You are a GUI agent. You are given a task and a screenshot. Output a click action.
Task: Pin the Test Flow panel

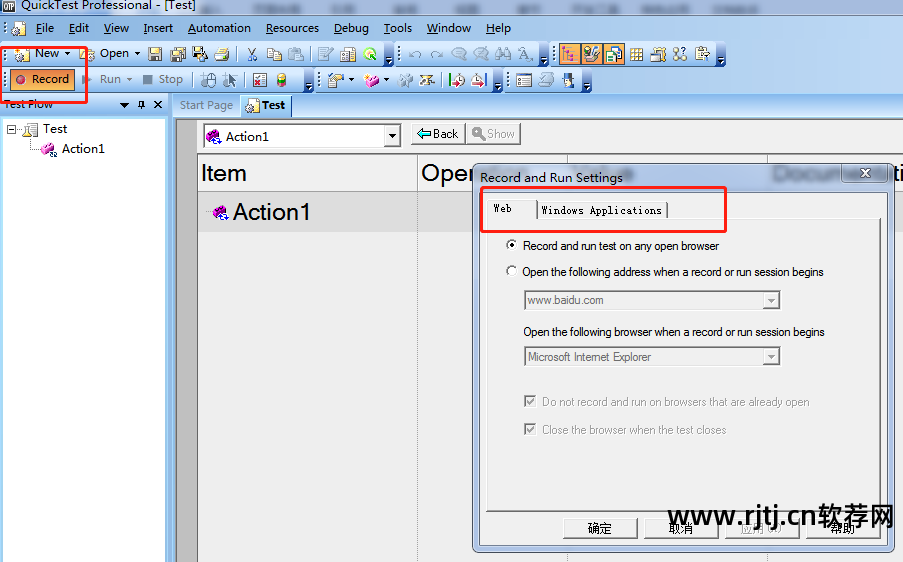coord(142,105)
